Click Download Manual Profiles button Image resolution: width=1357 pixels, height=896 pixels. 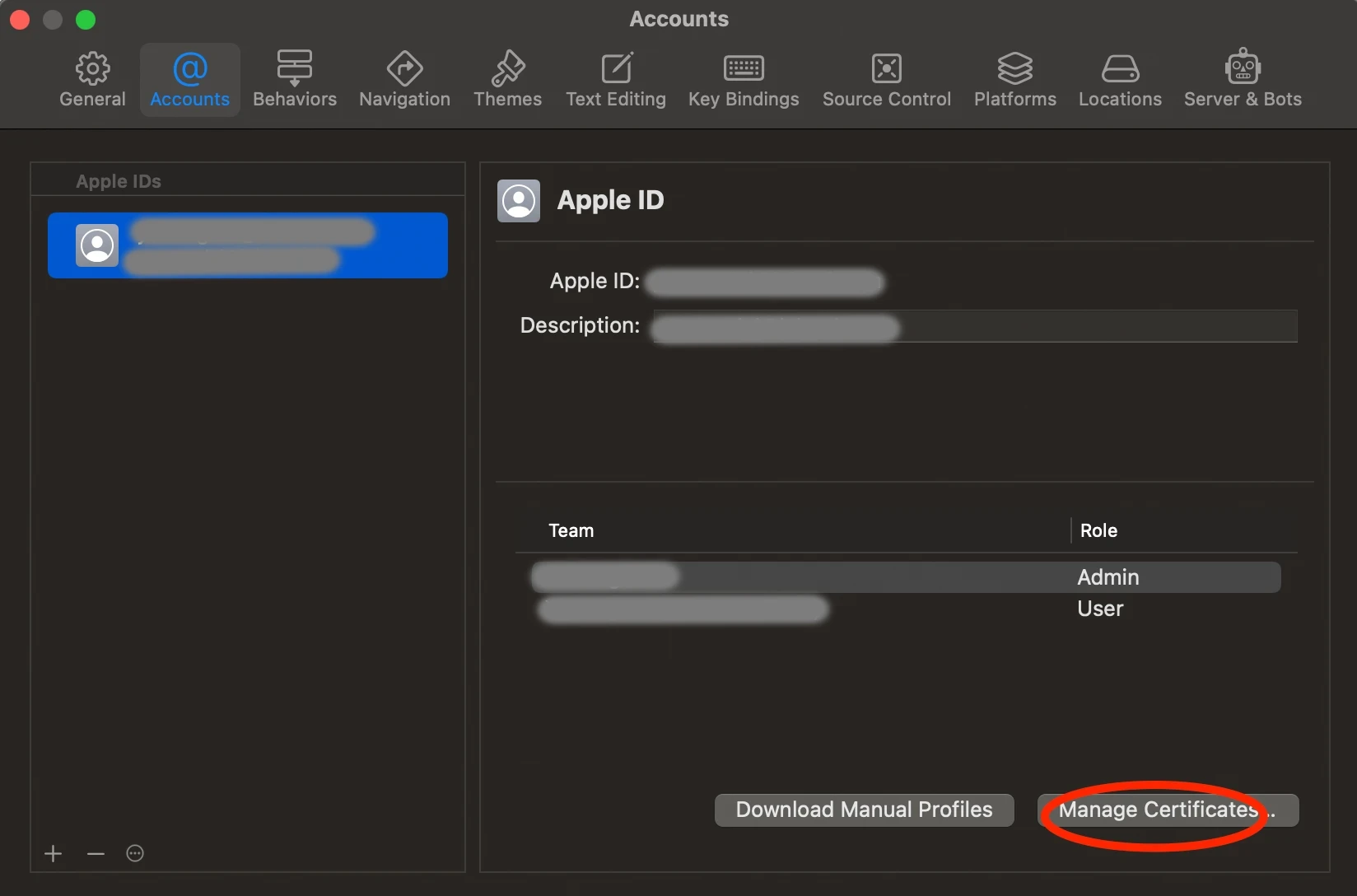pyautogui.click(x=864, y=810)
